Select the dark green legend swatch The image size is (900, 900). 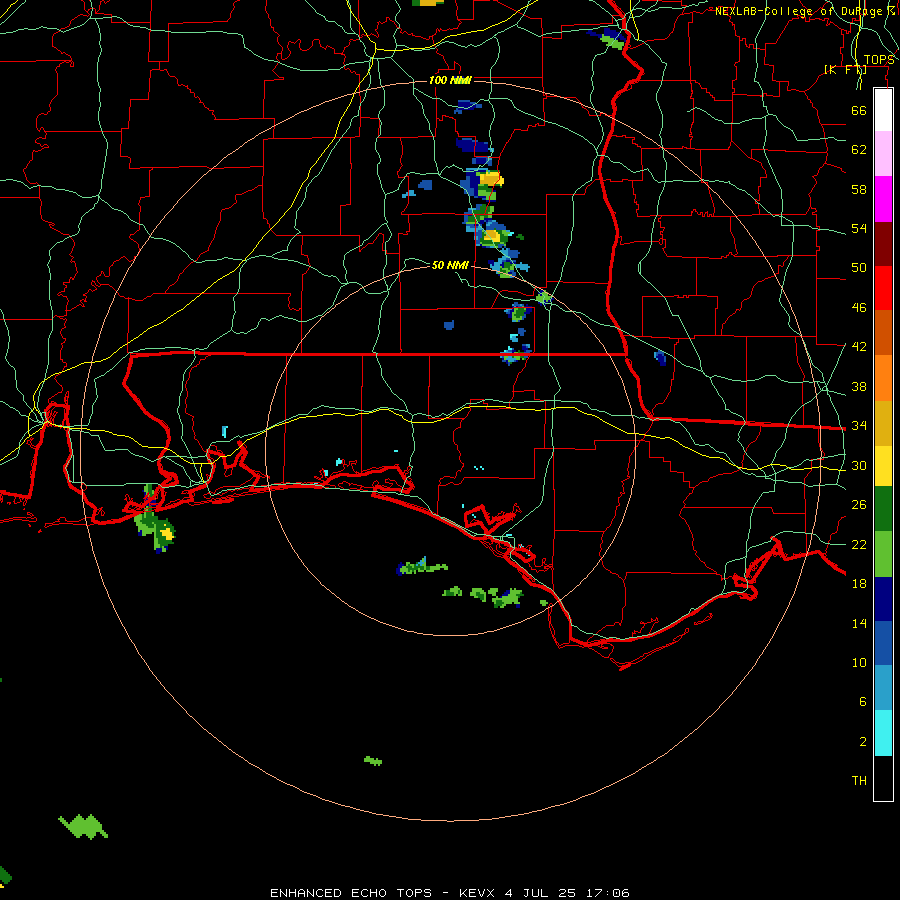pos(883,509)
